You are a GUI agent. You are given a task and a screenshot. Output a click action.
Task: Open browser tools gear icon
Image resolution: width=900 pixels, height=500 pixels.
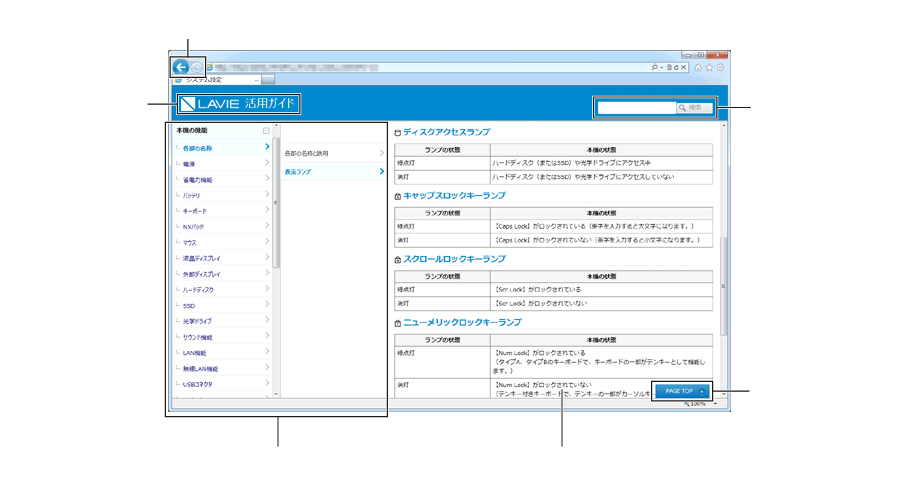(x=720, y=68)
